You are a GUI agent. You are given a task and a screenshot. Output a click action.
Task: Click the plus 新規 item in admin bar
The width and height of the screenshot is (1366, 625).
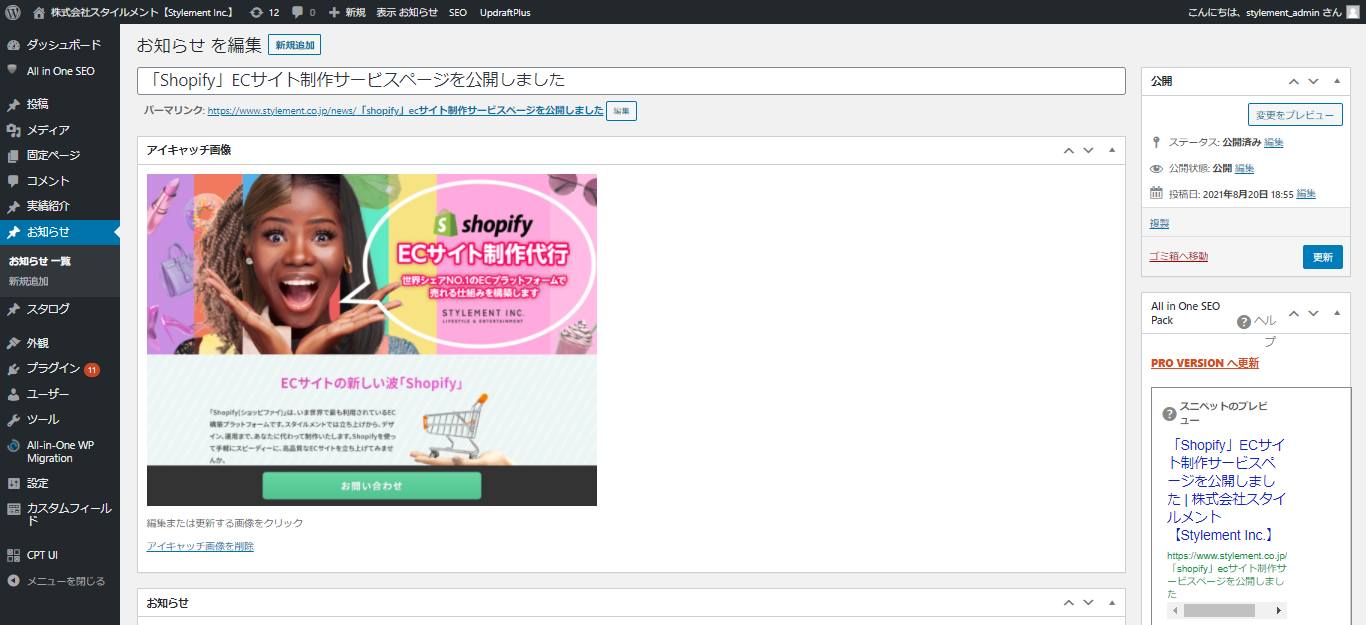point(346,12)
